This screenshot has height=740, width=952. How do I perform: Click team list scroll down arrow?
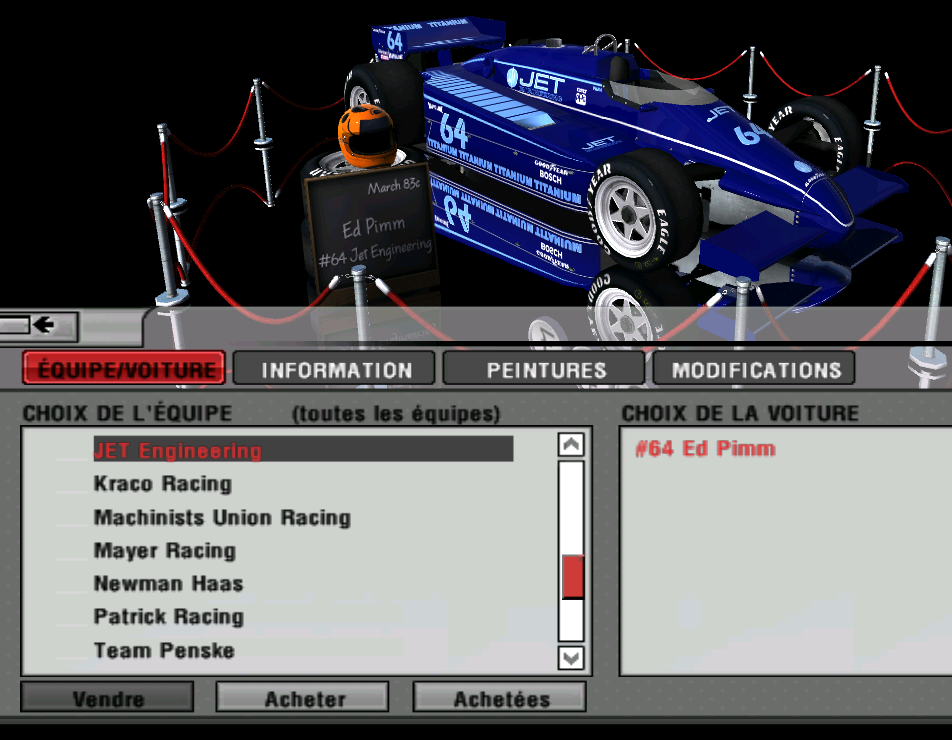[x=571, y=657]
